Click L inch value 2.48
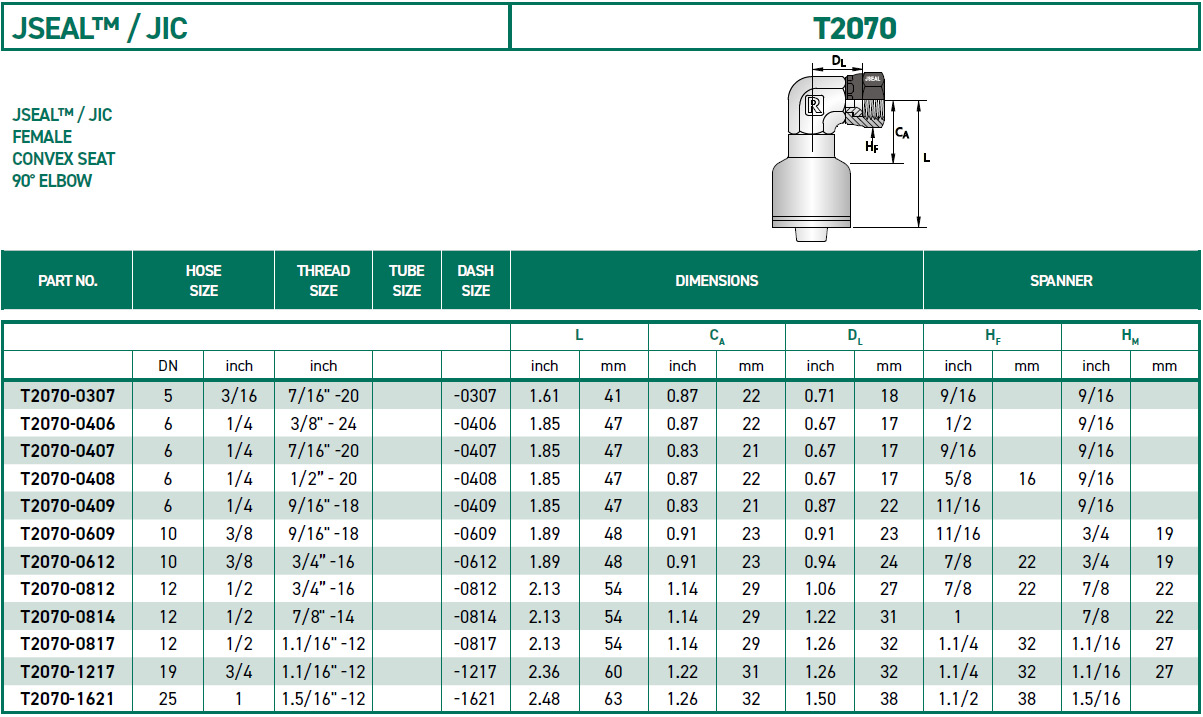 point(544,699)
